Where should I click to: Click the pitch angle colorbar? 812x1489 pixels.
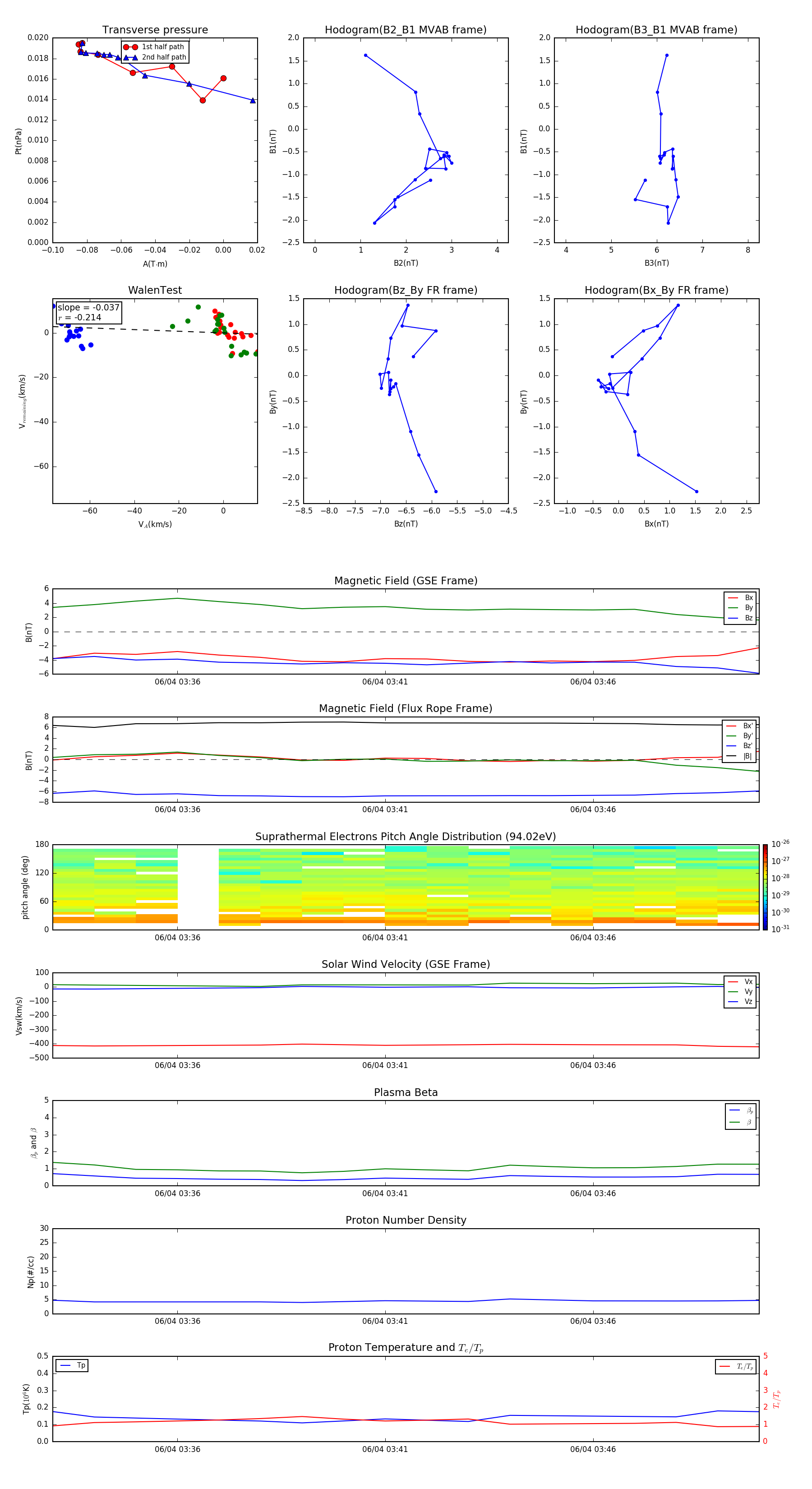765,887
